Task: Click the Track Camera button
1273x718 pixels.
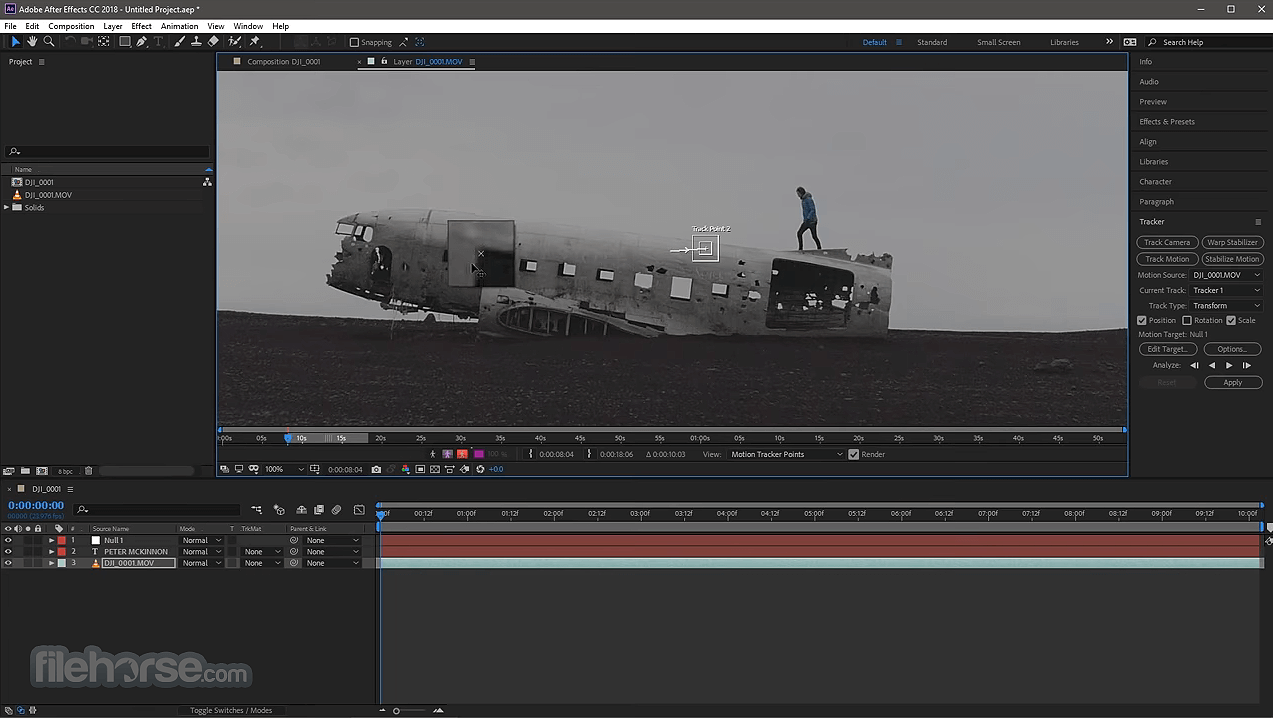Action: 1167,242
